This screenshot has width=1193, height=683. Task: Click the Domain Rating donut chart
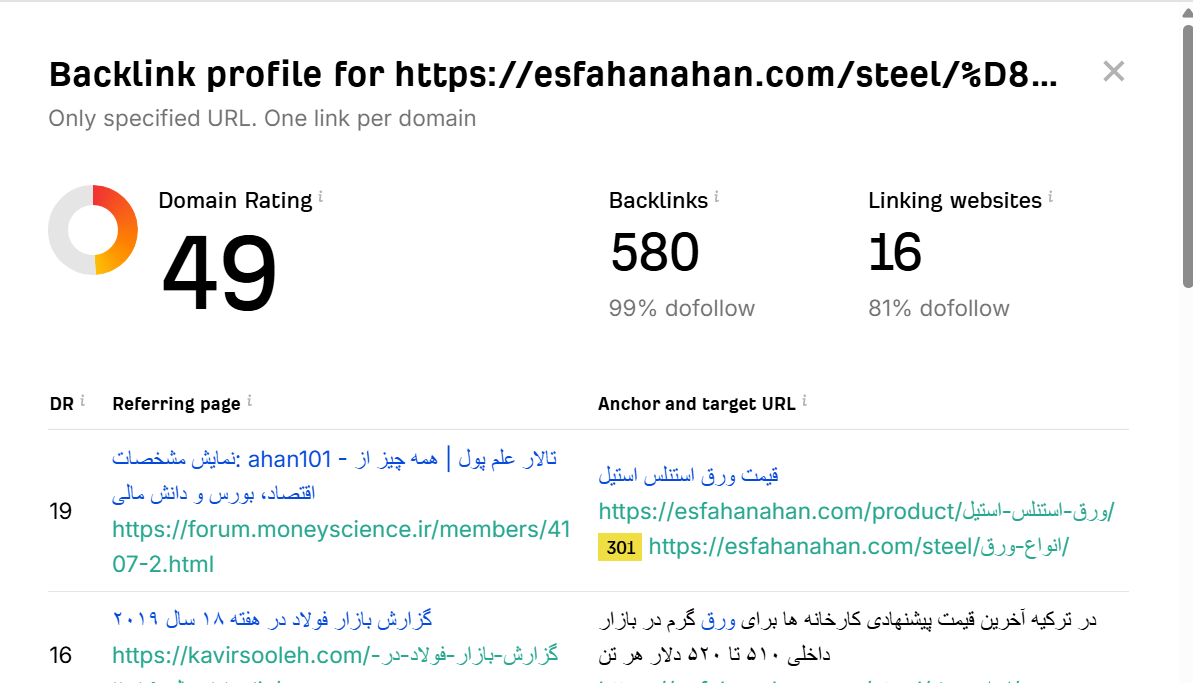coord(93,230)
